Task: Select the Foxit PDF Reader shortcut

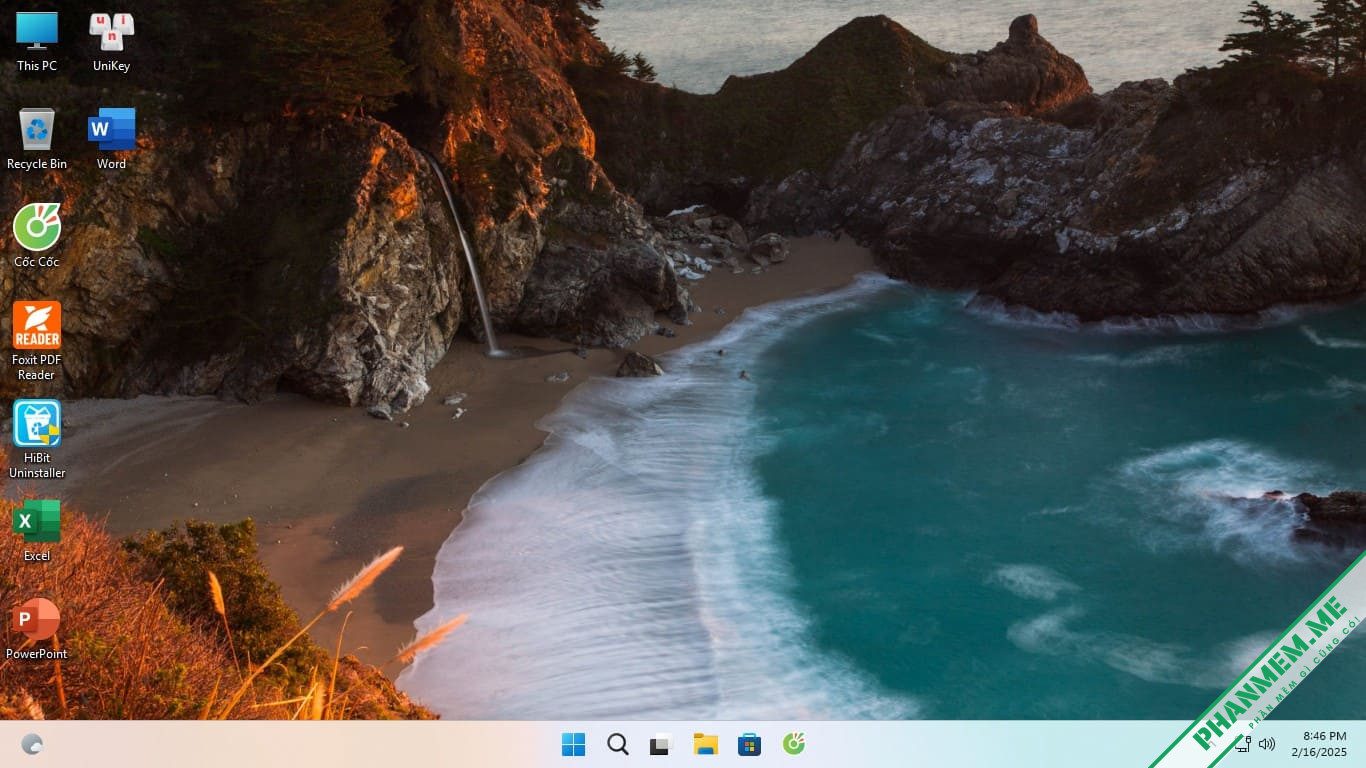Action: pos(37,341)
